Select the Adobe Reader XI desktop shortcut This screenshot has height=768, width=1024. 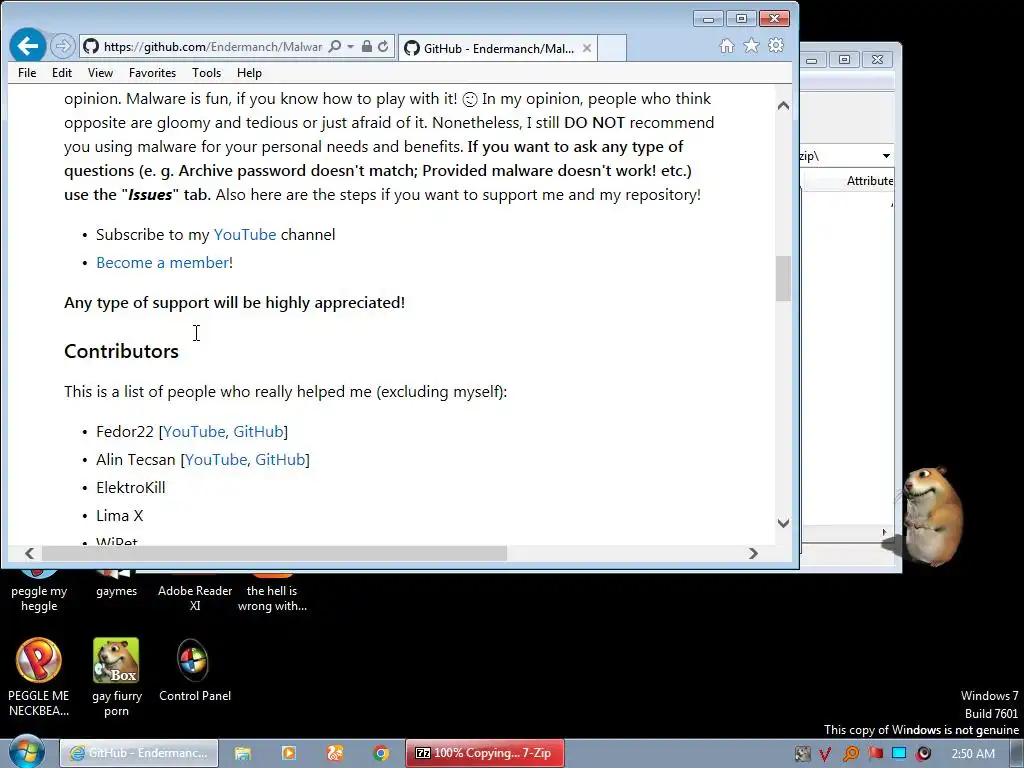pyautogui.click(x=195, y=592)
